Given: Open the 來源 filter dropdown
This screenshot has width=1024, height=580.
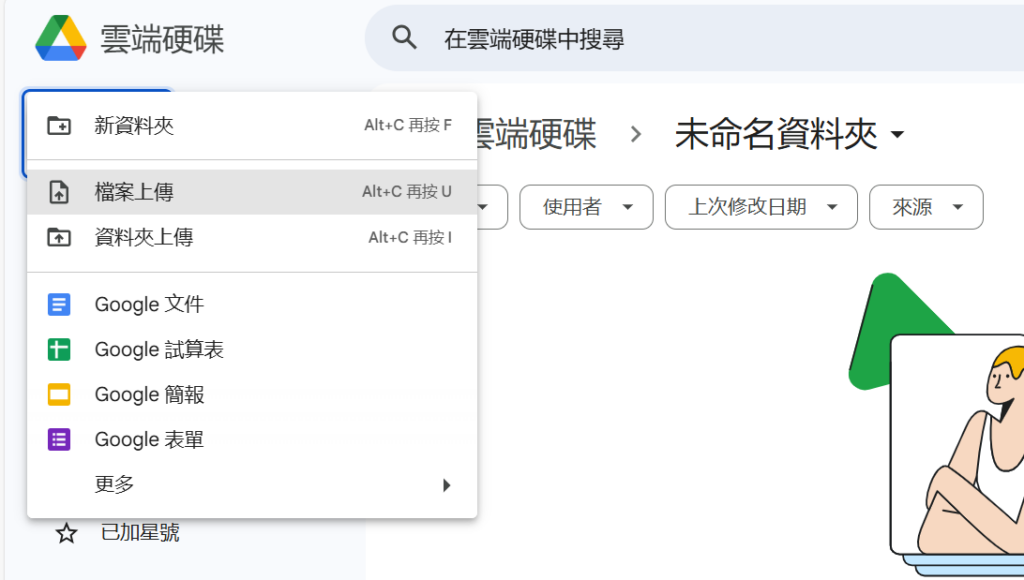Looking at the screenshot, I should click(926, 207).
